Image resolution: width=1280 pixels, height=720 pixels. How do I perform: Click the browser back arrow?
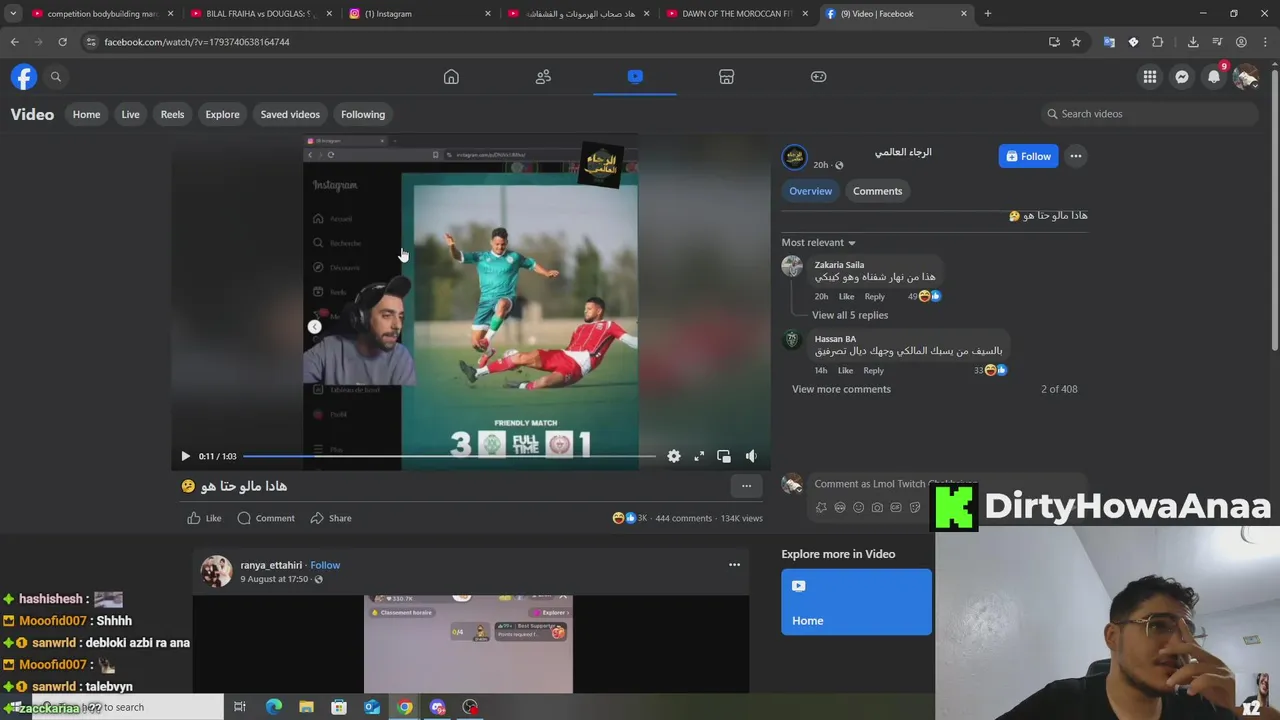point(14,42)
